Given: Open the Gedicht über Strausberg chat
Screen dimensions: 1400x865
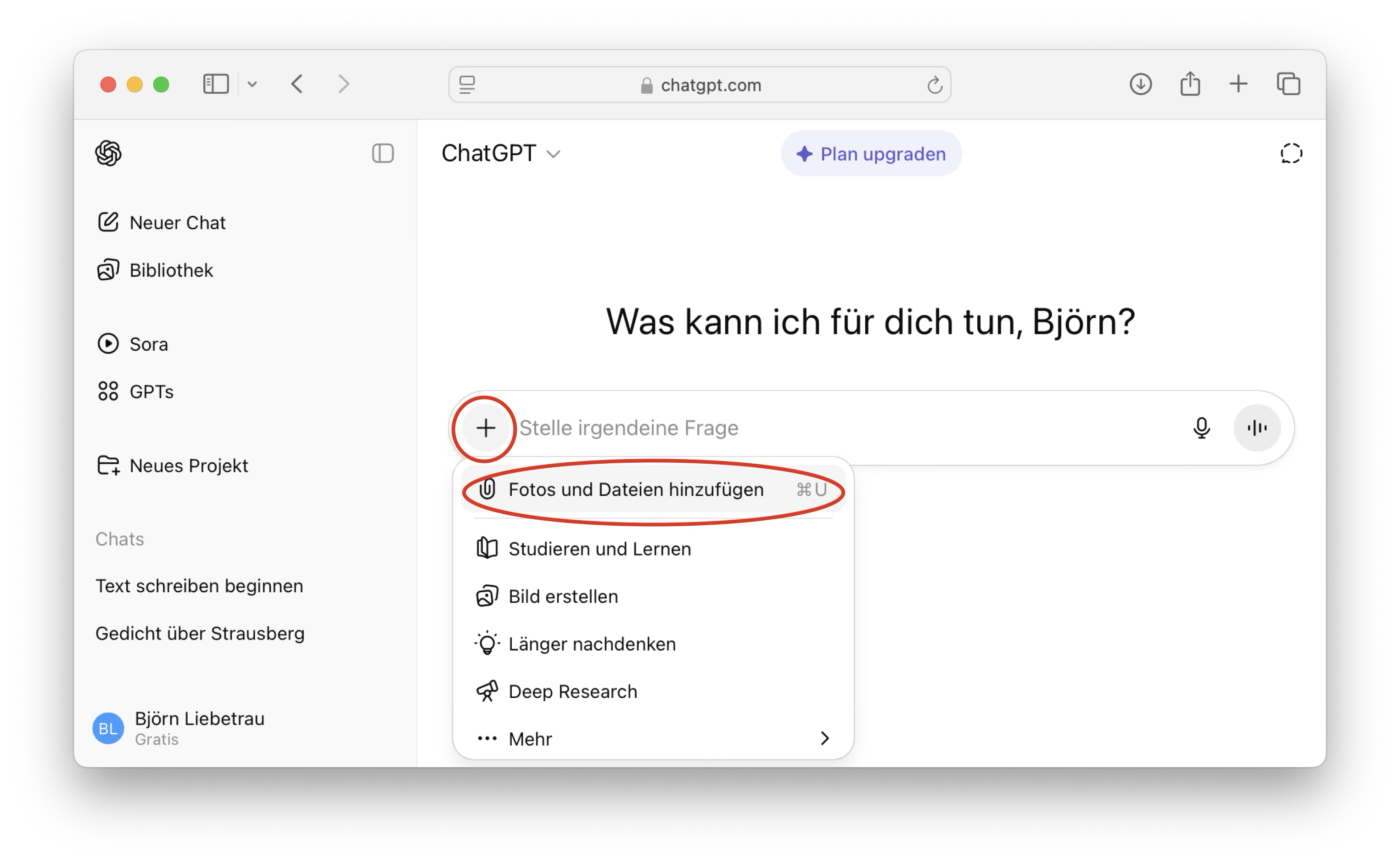Looking at the screenshot, I should [200, 633].
